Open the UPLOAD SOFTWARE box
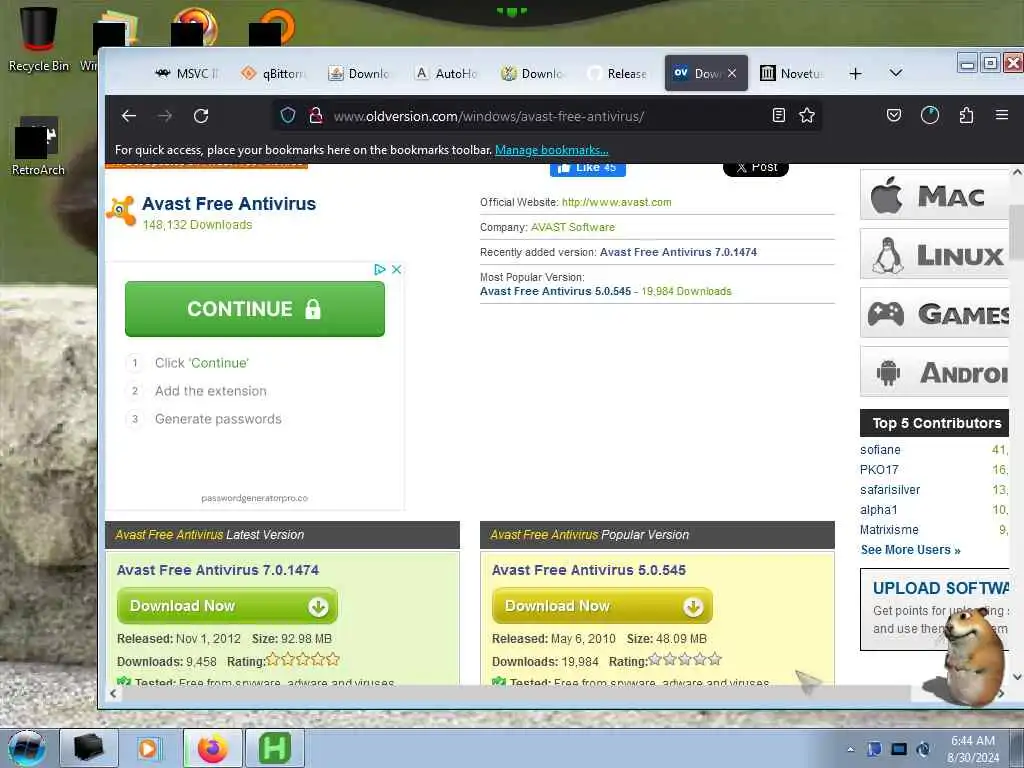This screenshot has width=1024, height=768. tap(935, 609)
